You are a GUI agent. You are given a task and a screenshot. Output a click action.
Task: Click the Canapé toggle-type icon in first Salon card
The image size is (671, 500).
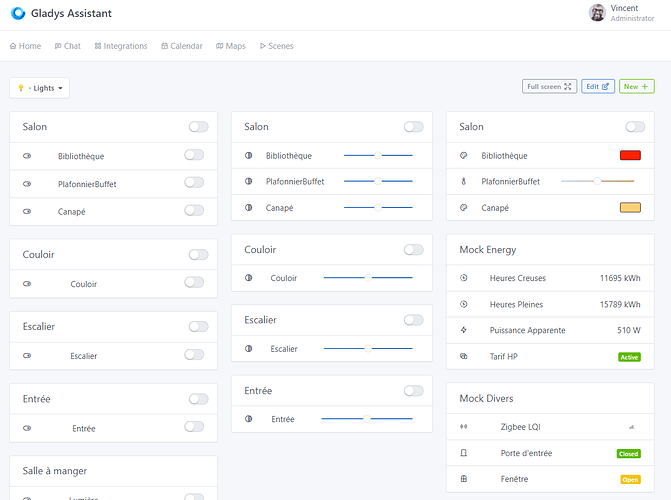tap(27, 211)
